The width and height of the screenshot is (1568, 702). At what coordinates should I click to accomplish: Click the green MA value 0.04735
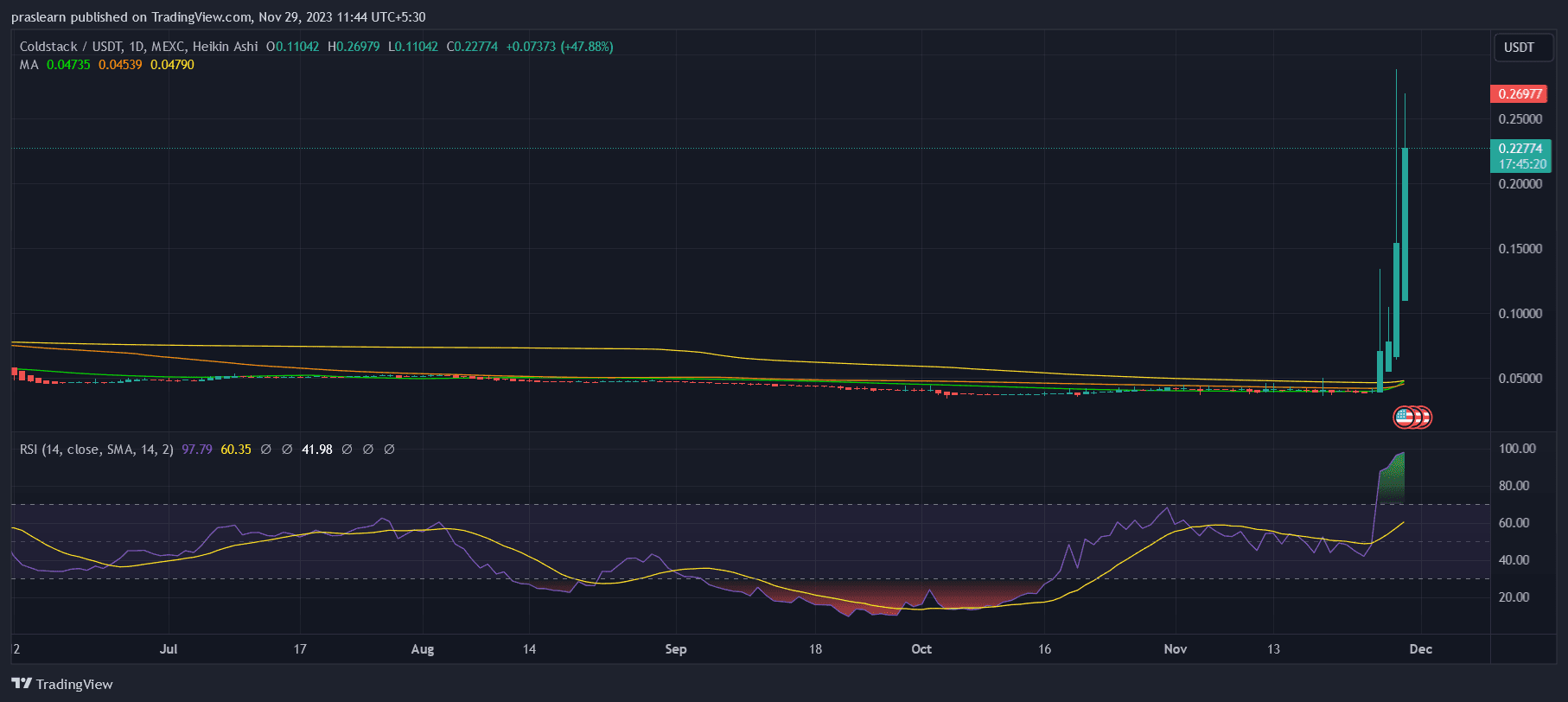click(x=68, y=65)
